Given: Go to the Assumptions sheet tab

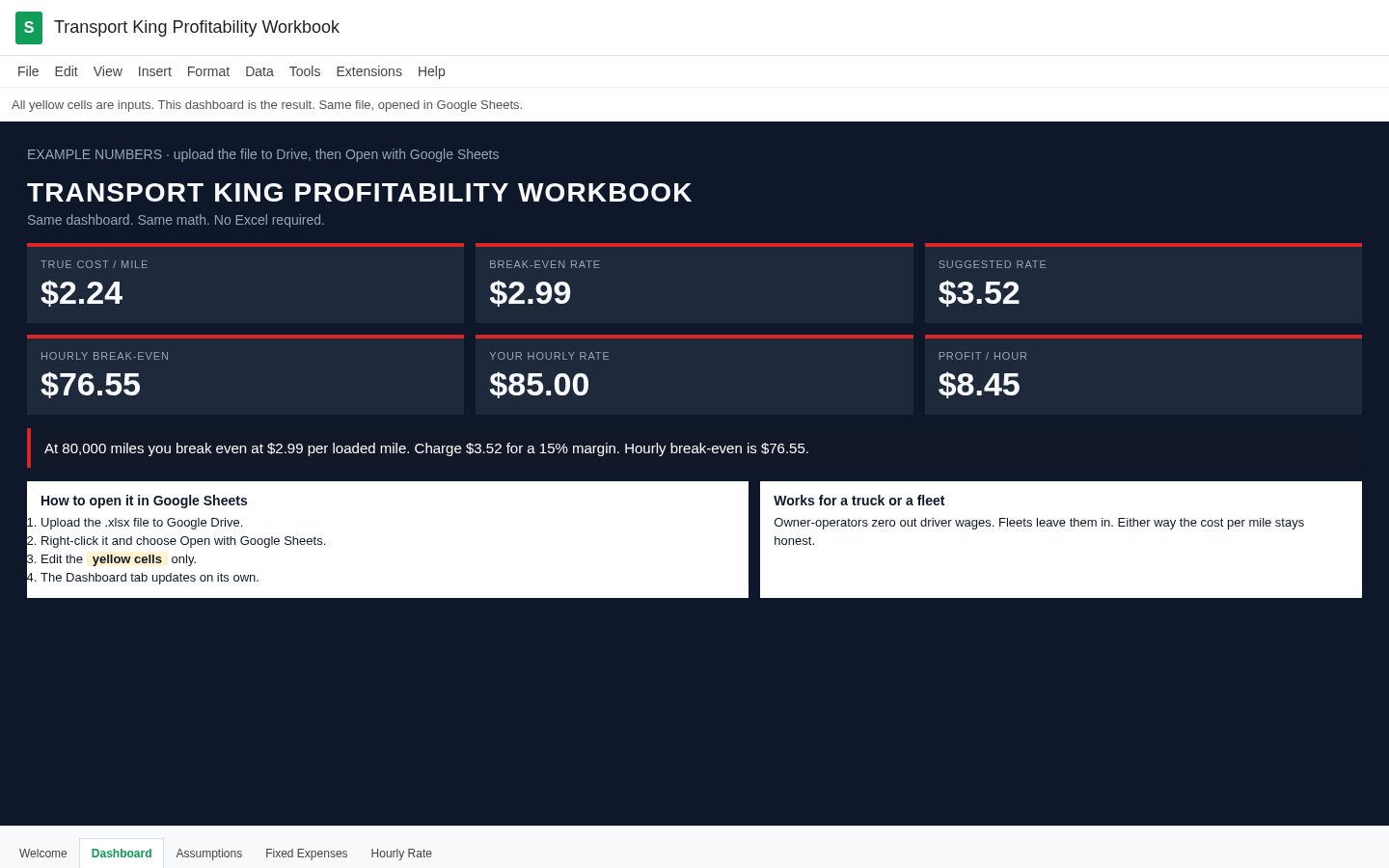Looking at the screenshot, I should click(209, 854).
